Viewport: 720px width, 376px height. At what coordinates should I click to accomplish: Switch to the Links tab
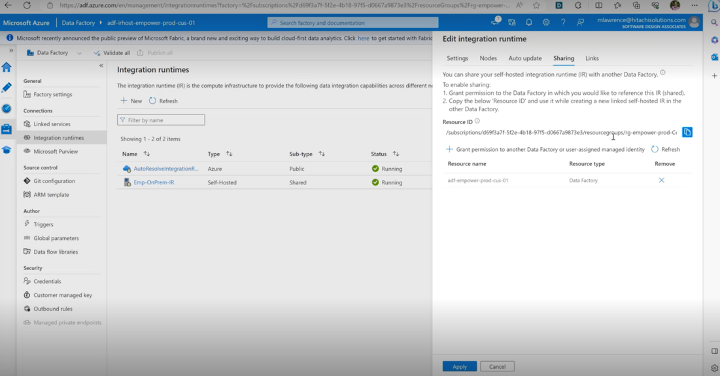592,58
